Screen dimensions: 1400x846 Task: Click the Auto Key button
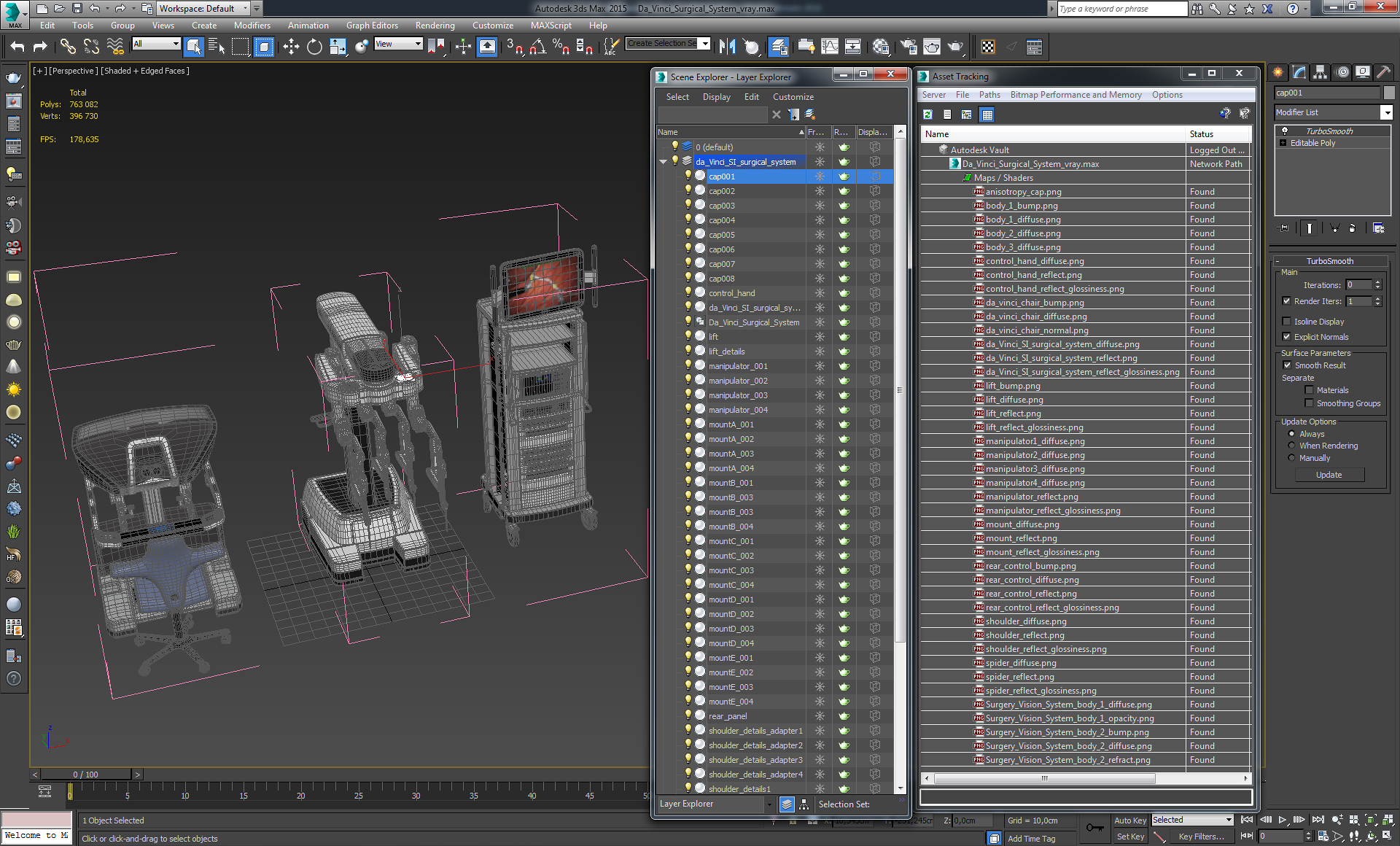pyautogui.click(x=1129, y=820)
